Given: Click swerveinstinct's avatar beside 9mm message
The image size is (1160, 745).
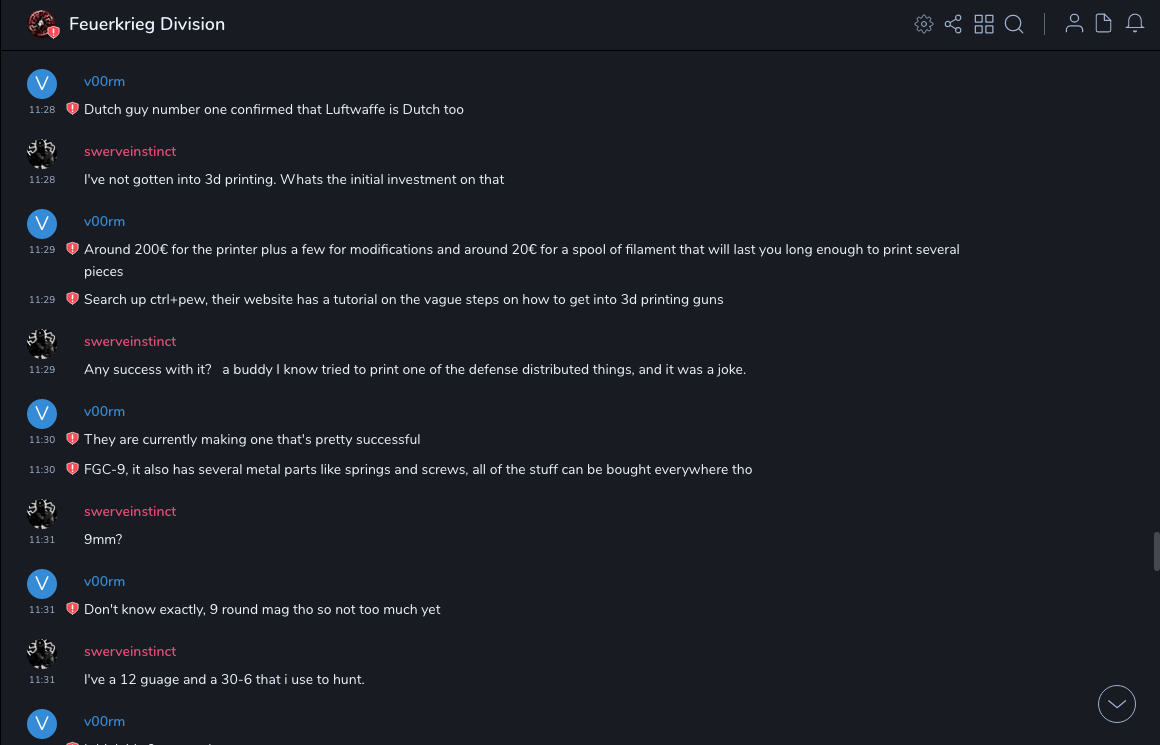Looking at the screenshot, I should (42, 514).
